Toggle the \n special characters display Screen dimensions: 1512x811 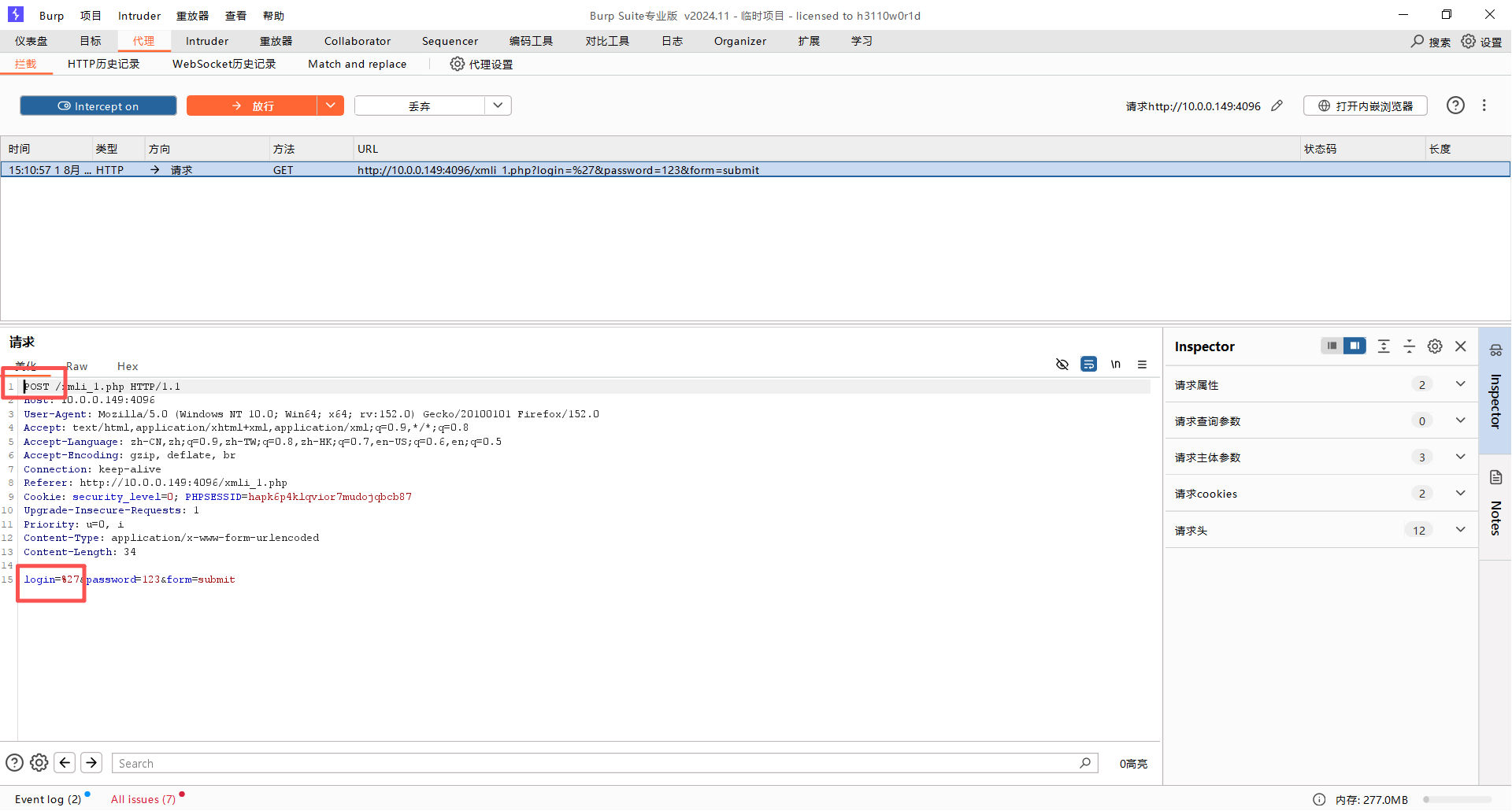pos(1116,365)
